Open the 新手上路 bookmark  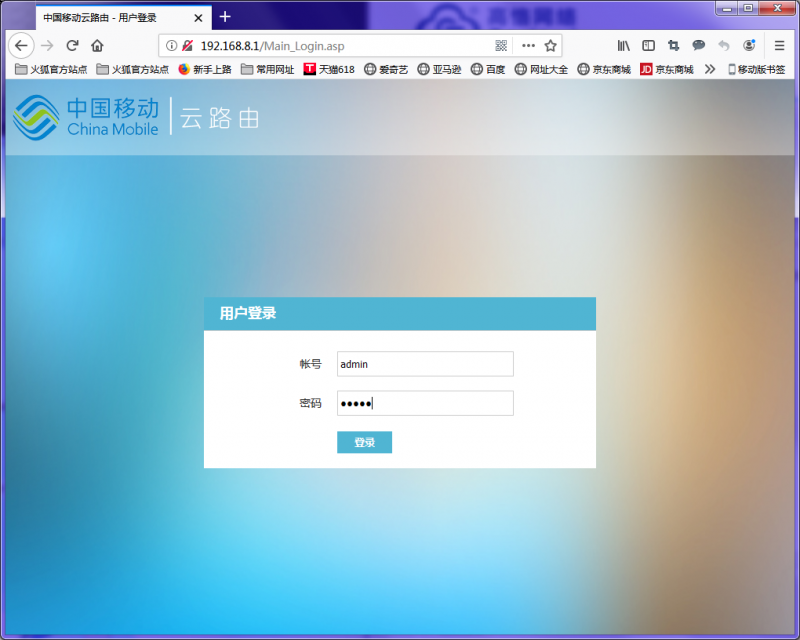point(205,69)
